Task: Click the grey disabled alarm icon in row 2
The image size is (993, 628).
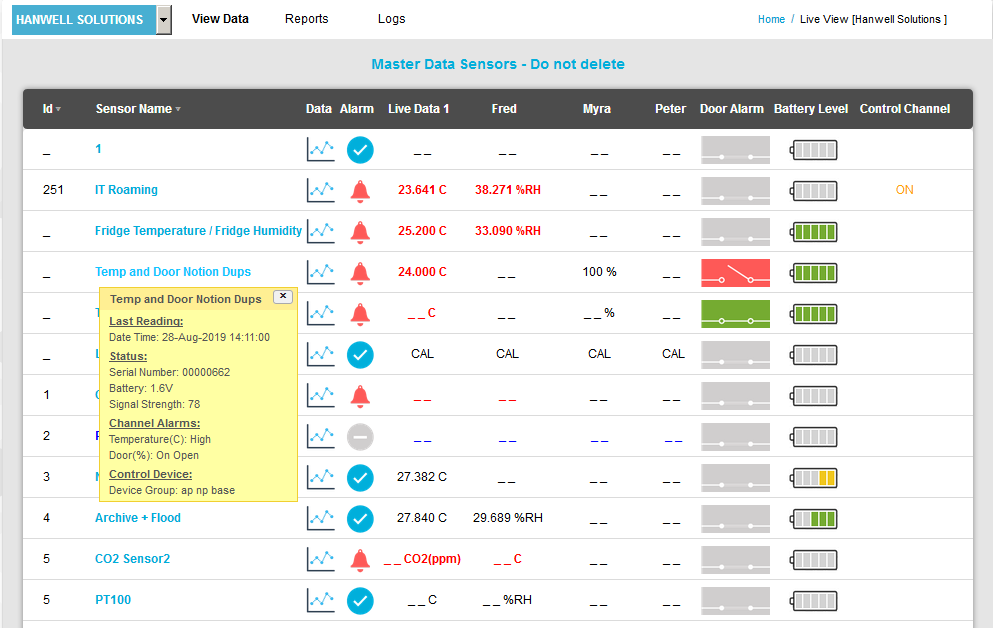Action: pos(360,436)
